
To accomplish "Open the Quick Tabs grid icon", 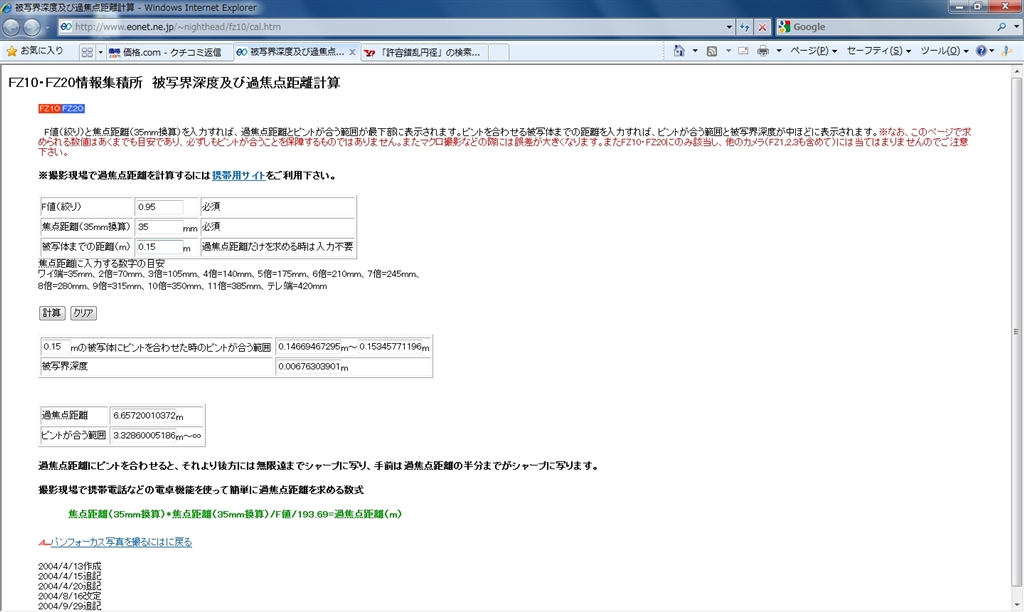I will pos(87,52).
